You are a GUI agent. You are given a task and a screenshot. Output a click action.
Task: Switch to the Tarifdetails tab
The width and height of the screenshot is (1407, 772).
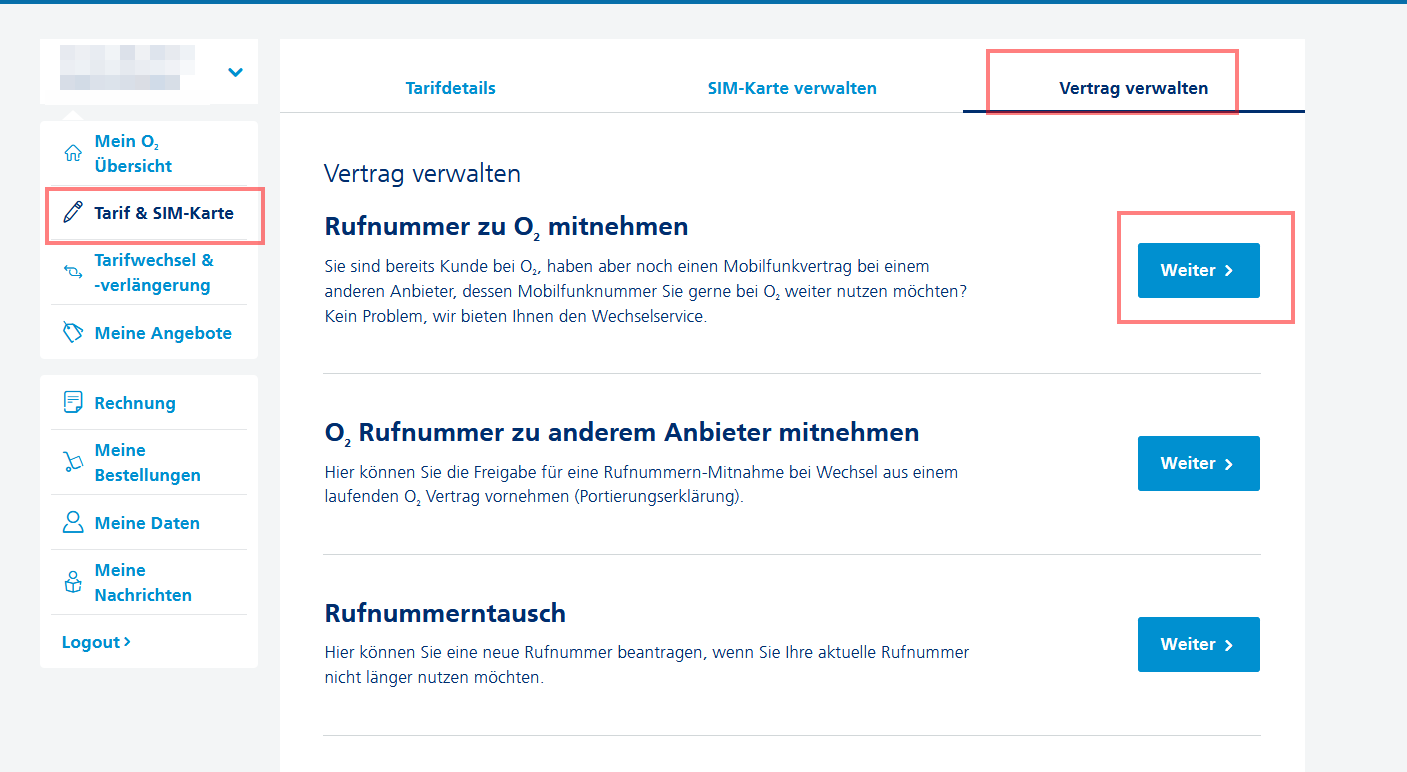pos(451,88)
